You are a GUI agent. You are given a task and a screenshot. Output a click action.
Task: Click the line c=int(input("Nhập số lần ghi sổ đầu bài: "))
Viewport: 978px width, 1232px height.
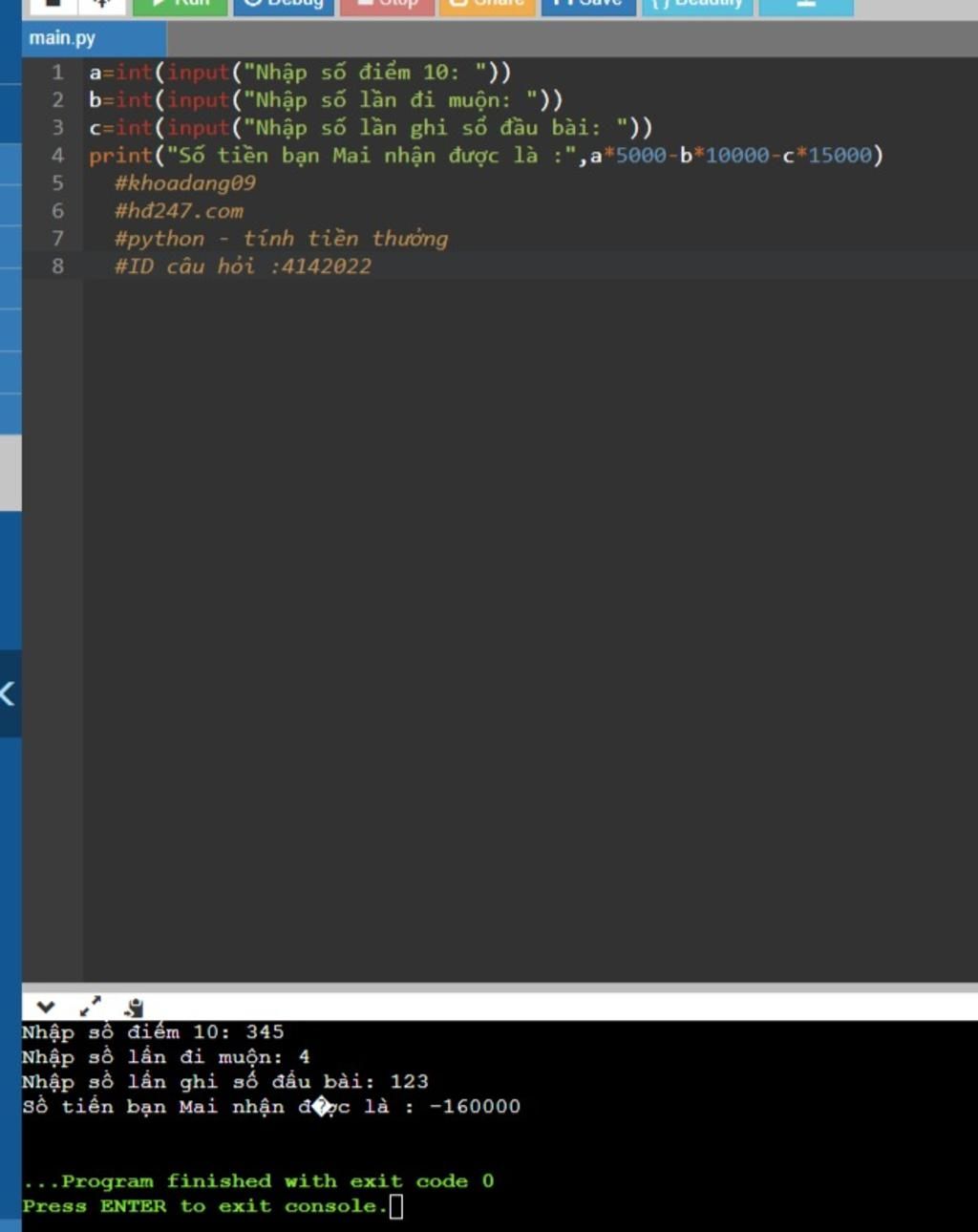pos(372,128)
